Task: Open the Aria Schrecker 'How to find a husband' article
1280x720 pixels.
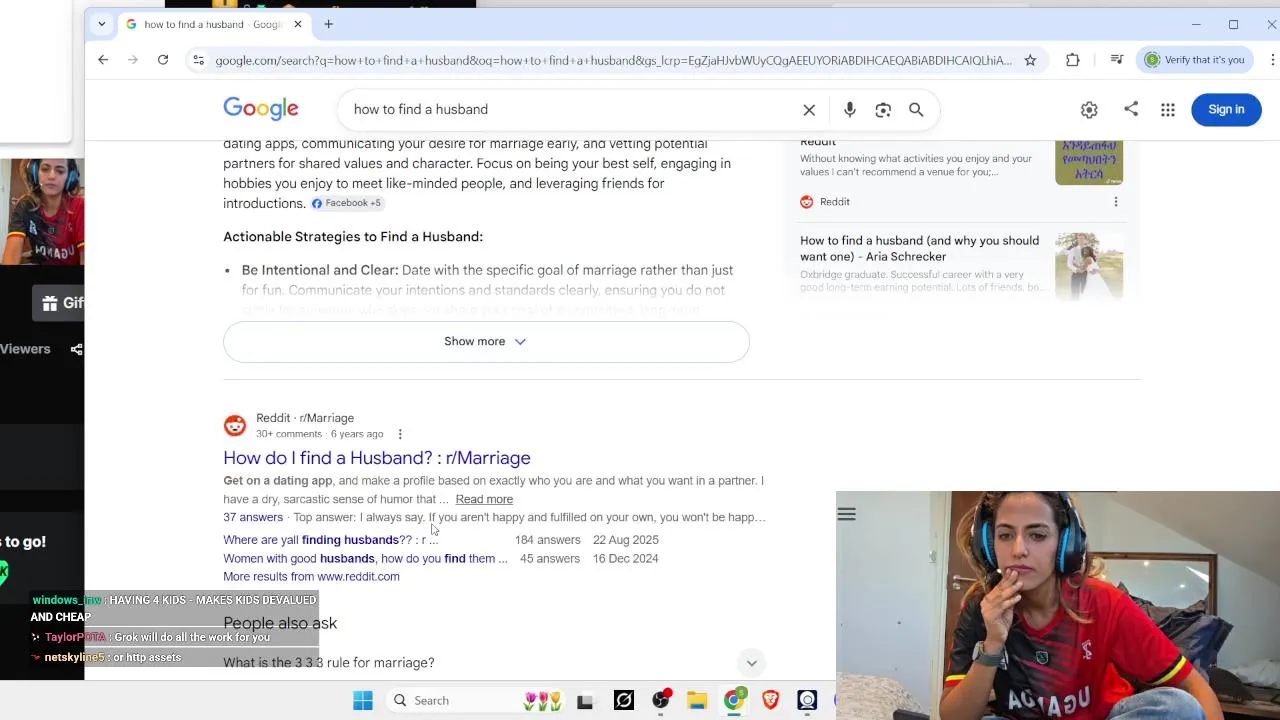Action: point(919,249)
